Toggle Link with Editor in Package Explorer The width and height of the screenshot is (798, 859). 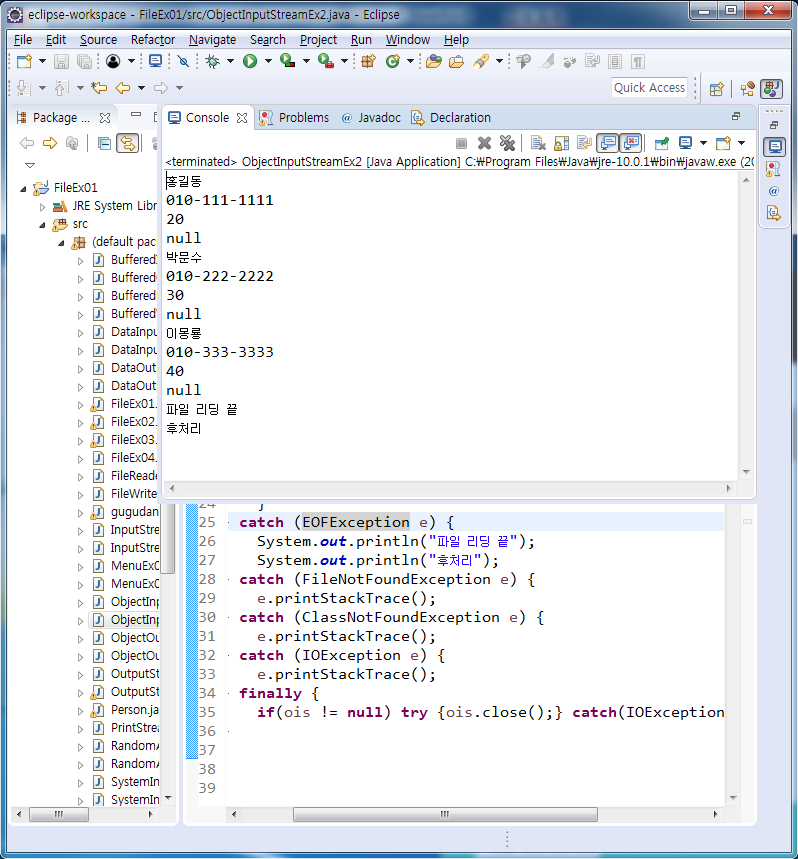(x=127, y=144)
